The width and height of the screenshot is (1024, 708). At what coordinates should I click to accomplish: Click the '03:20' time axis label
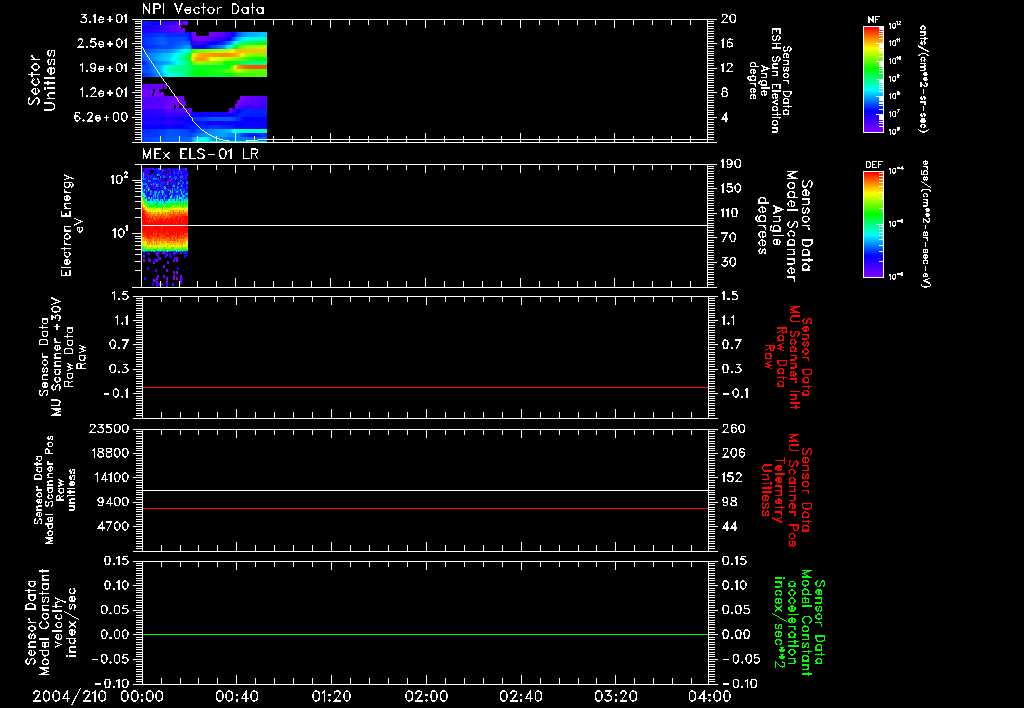615,696
